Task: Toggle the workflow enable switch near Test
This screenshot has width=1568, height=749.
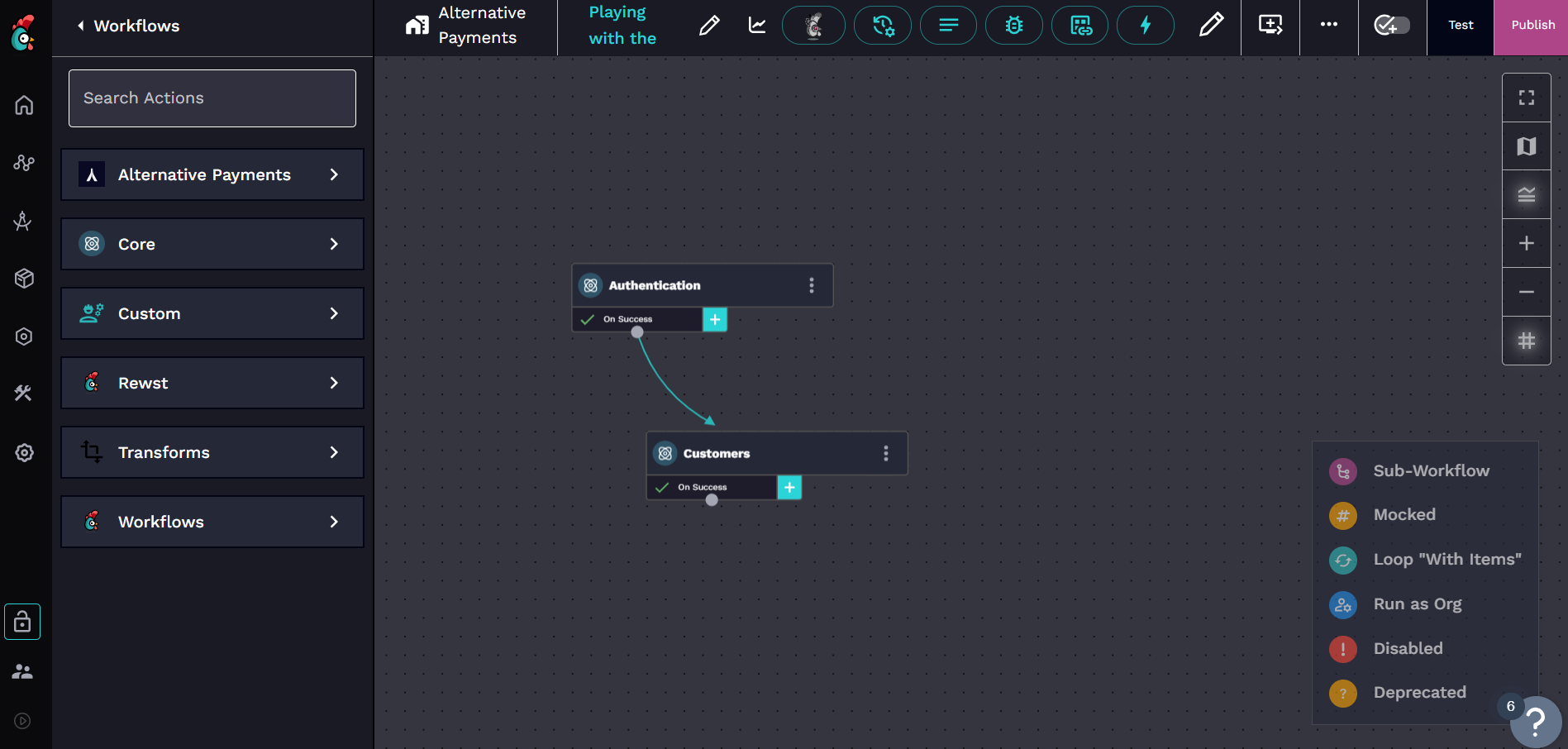Action: coord(1391,26)
